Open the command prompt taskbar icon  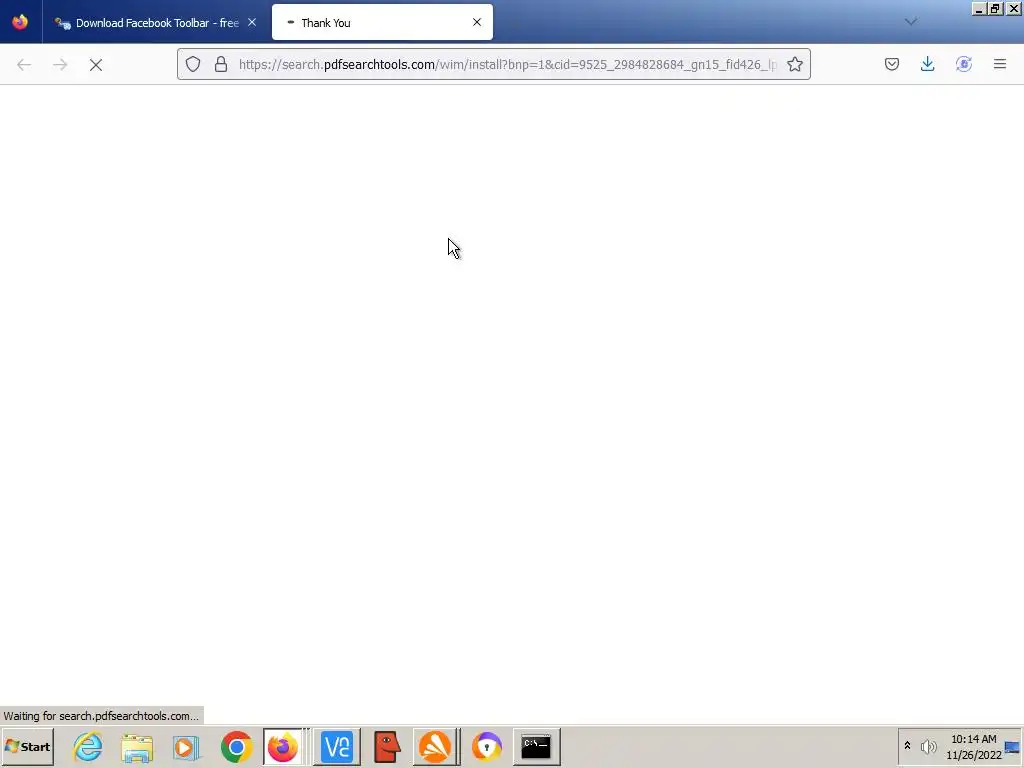point(536,746)
